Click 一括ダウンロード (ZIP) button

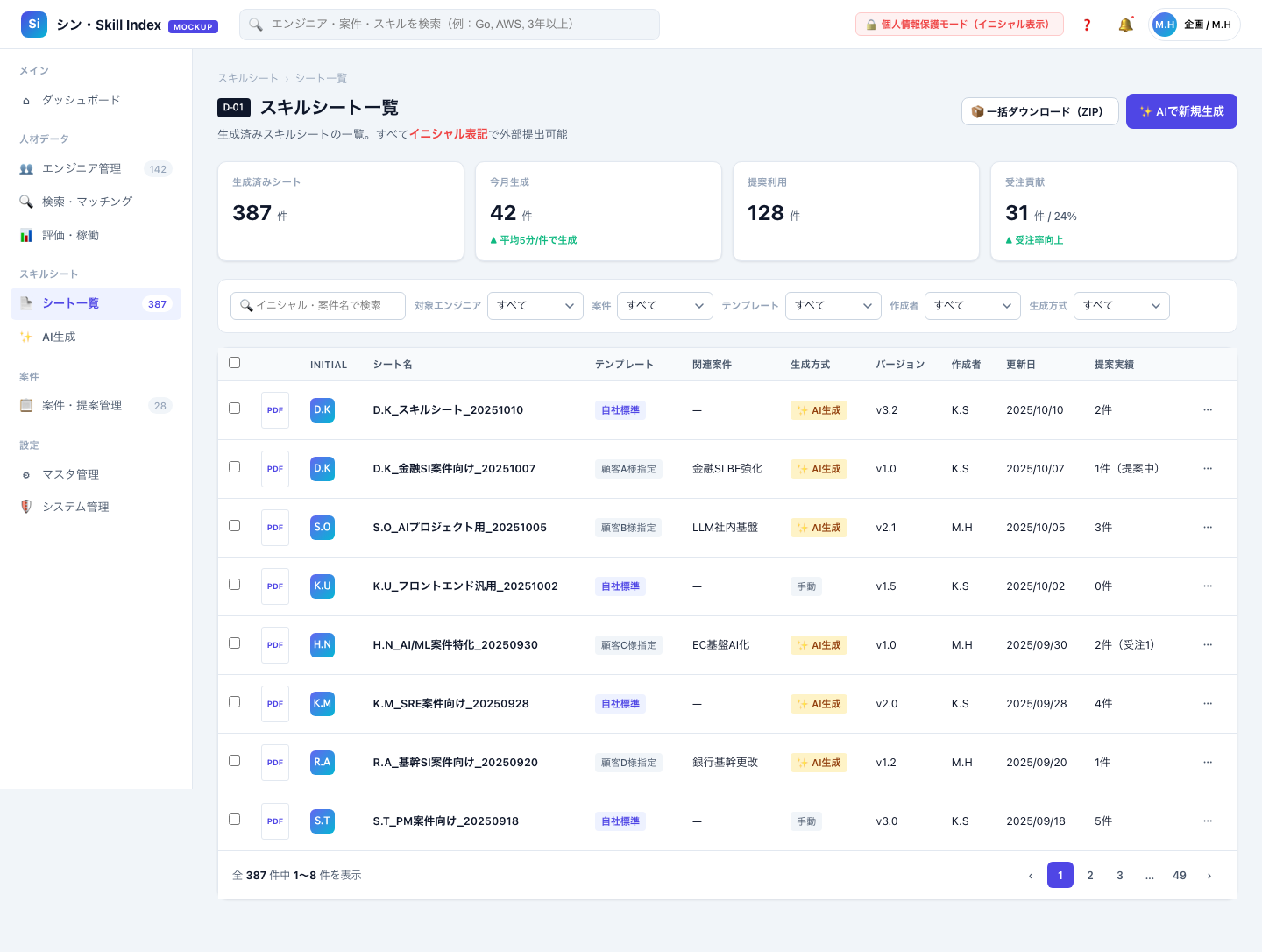(1040, 111)
